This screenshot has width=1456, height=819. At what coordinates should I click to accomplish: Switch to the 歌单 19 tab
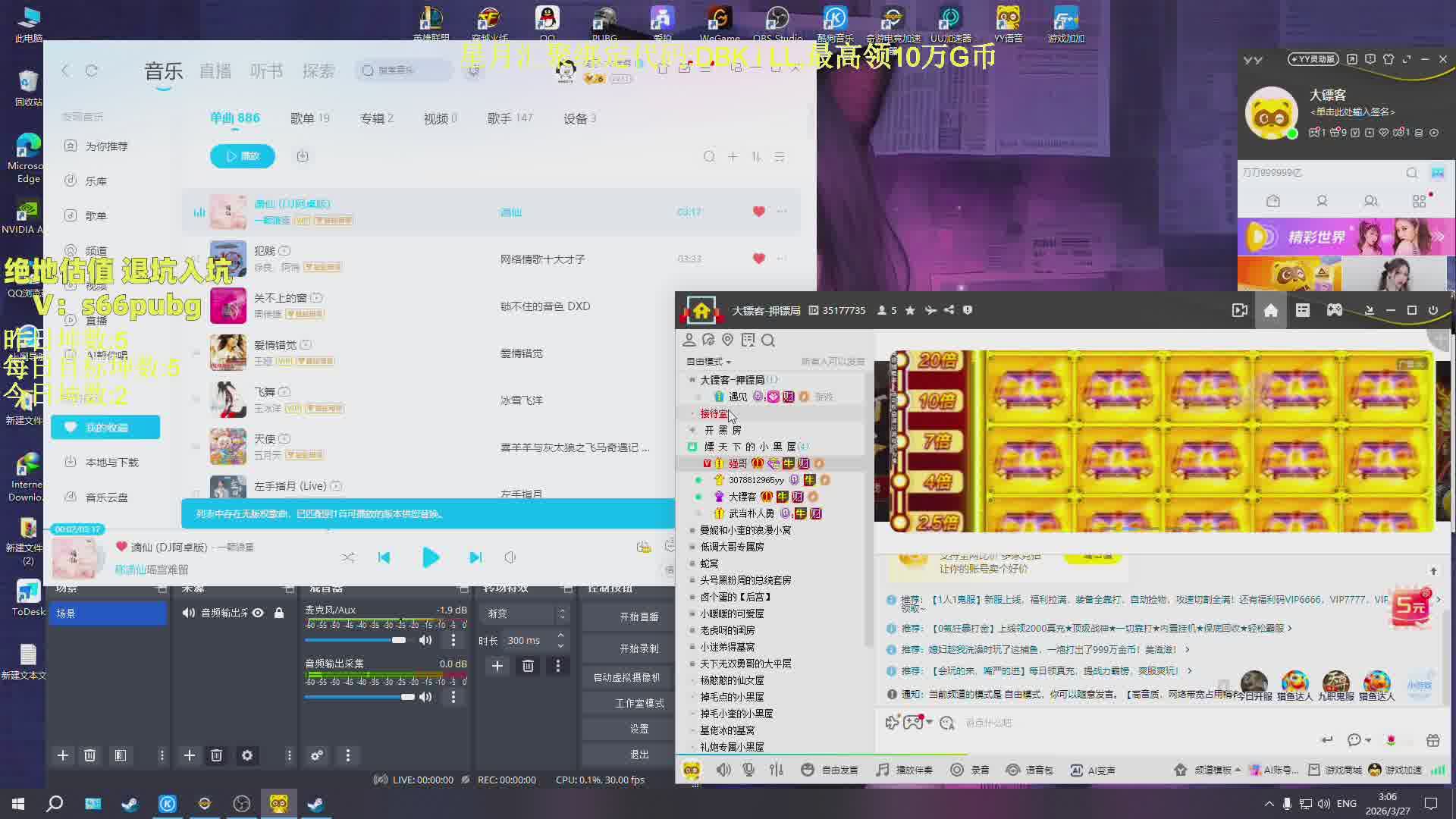click(x=309, y=118)
